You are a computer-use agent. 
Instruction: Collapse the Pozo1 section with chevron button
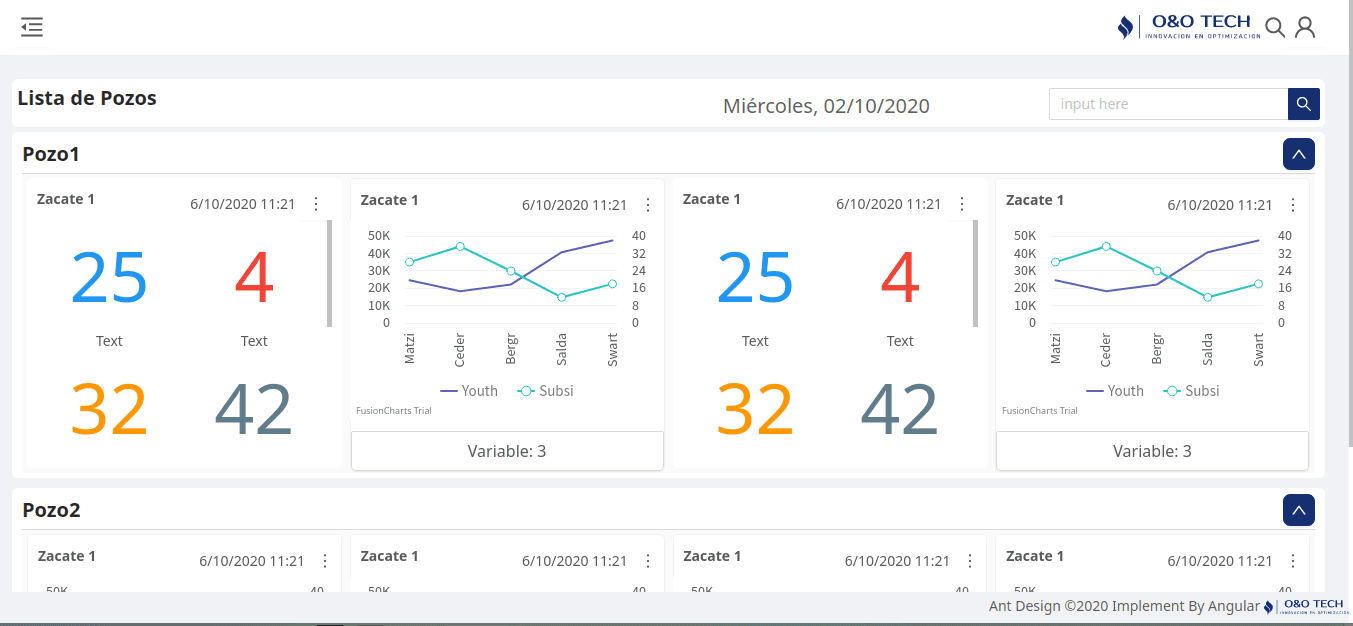pyautogui.click(x=1299, y=154)
